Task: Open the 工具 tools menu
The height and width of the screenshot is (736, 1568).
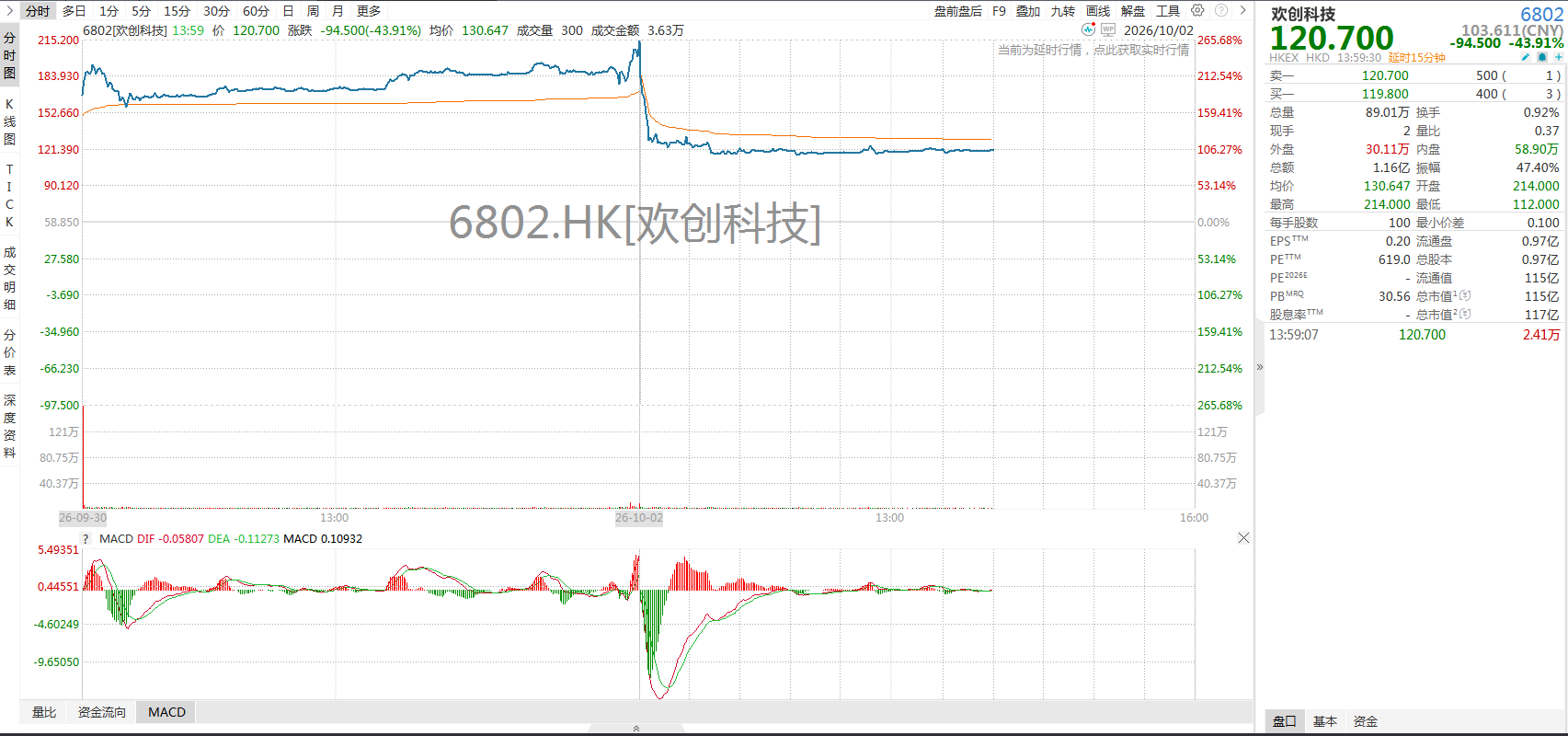Action: tap(1168, 11)
